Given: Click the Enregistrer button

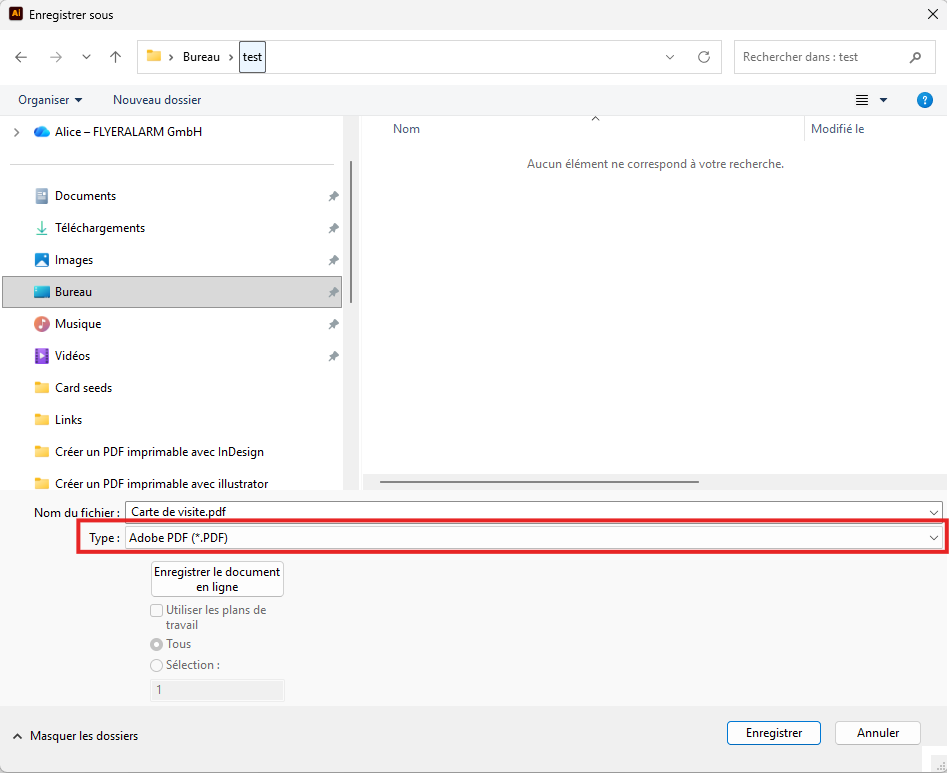Looking at the screenshot, I should click(x=773, y=733).
